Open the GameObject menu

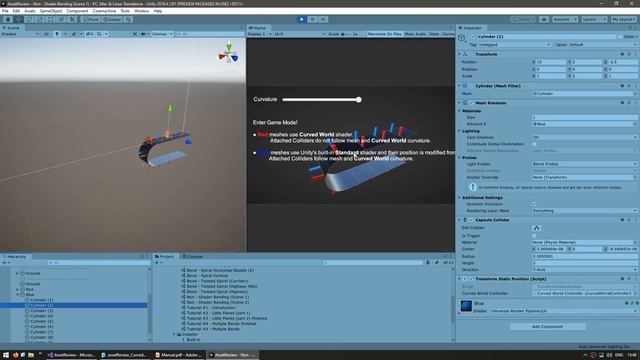(51, 11)
